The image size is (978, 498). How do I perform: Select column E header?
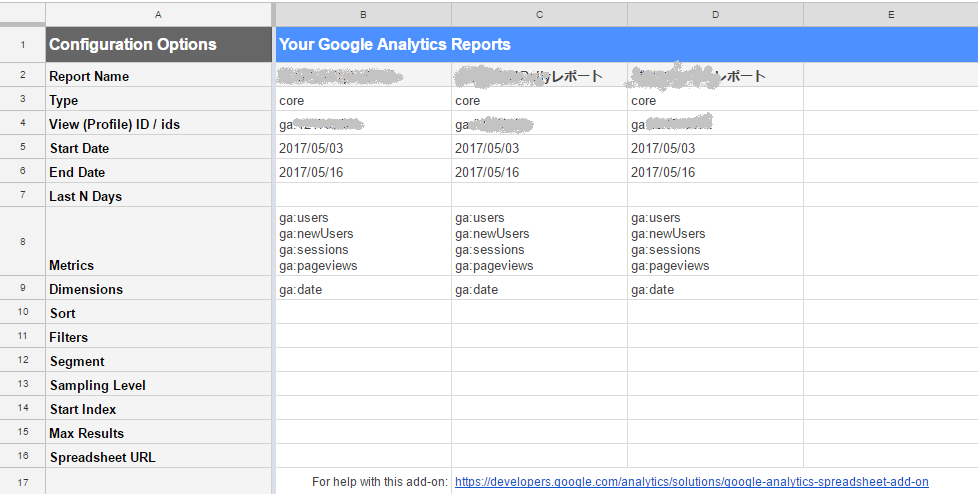(x=891, y=14)
